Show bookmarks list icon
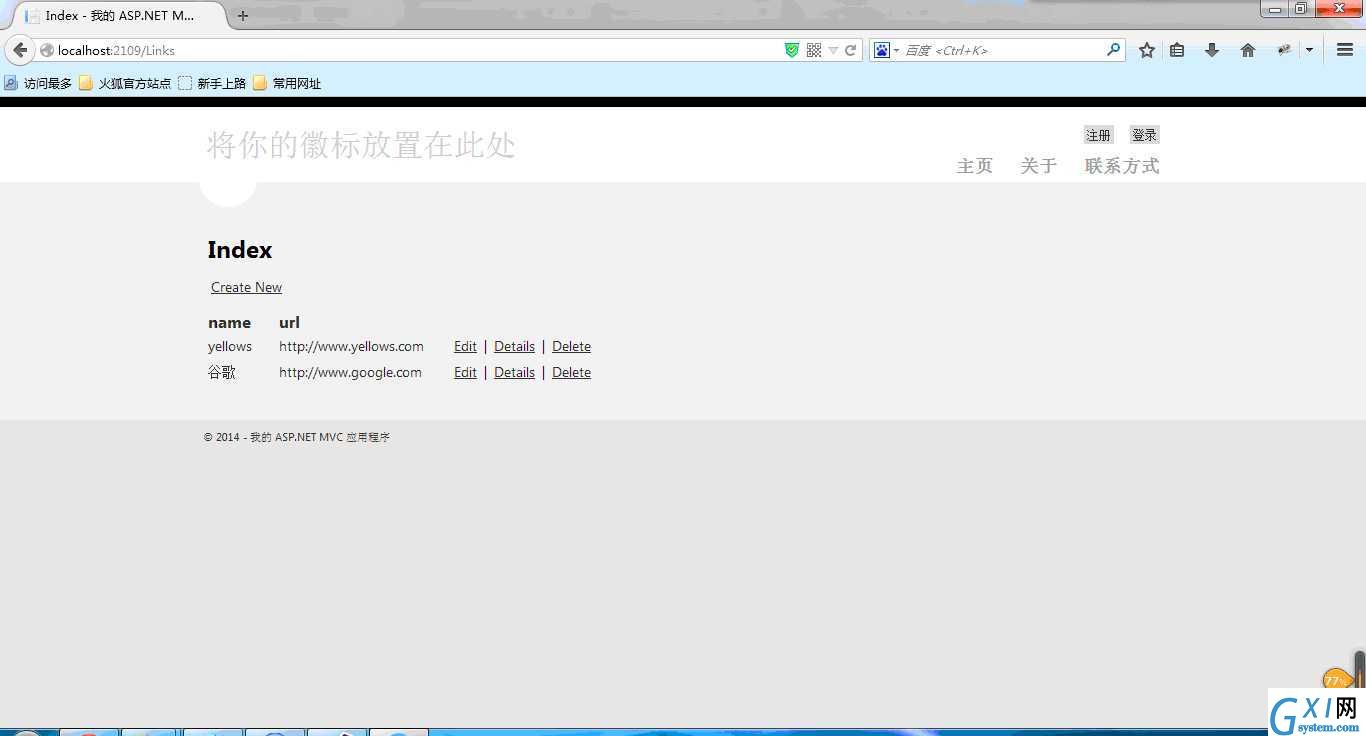This screenshot has width=1366, height=736. pos(1177,50)
